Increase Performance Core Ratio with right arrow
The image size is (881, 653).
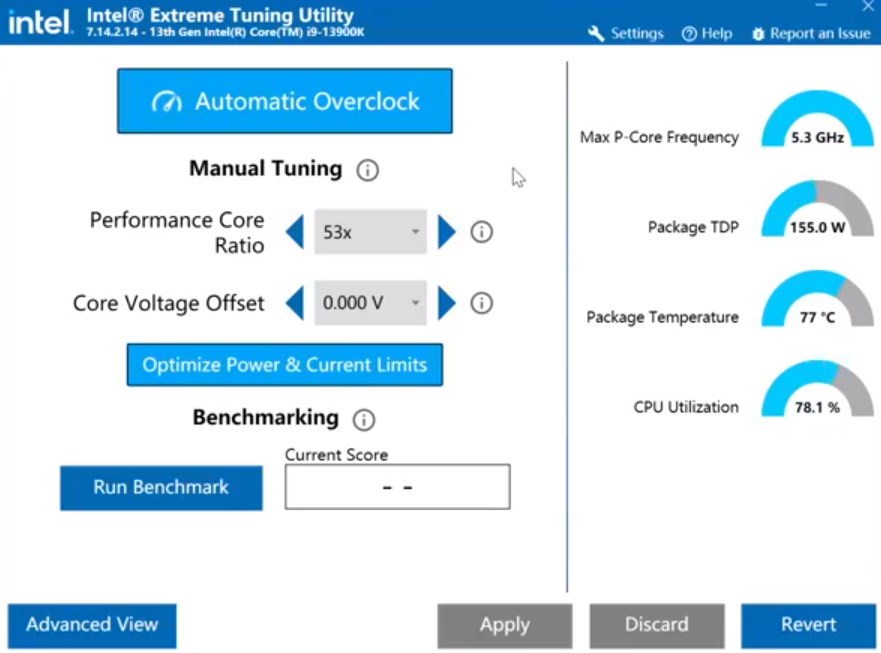coord(446,232)
